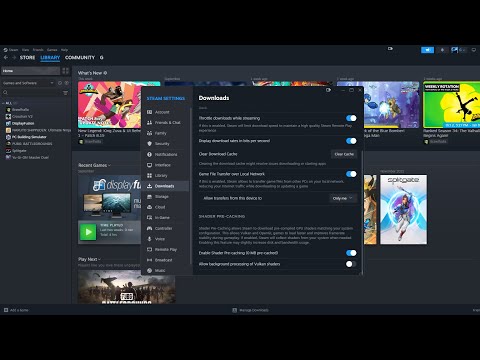Click the Clear Cache button

344,154
